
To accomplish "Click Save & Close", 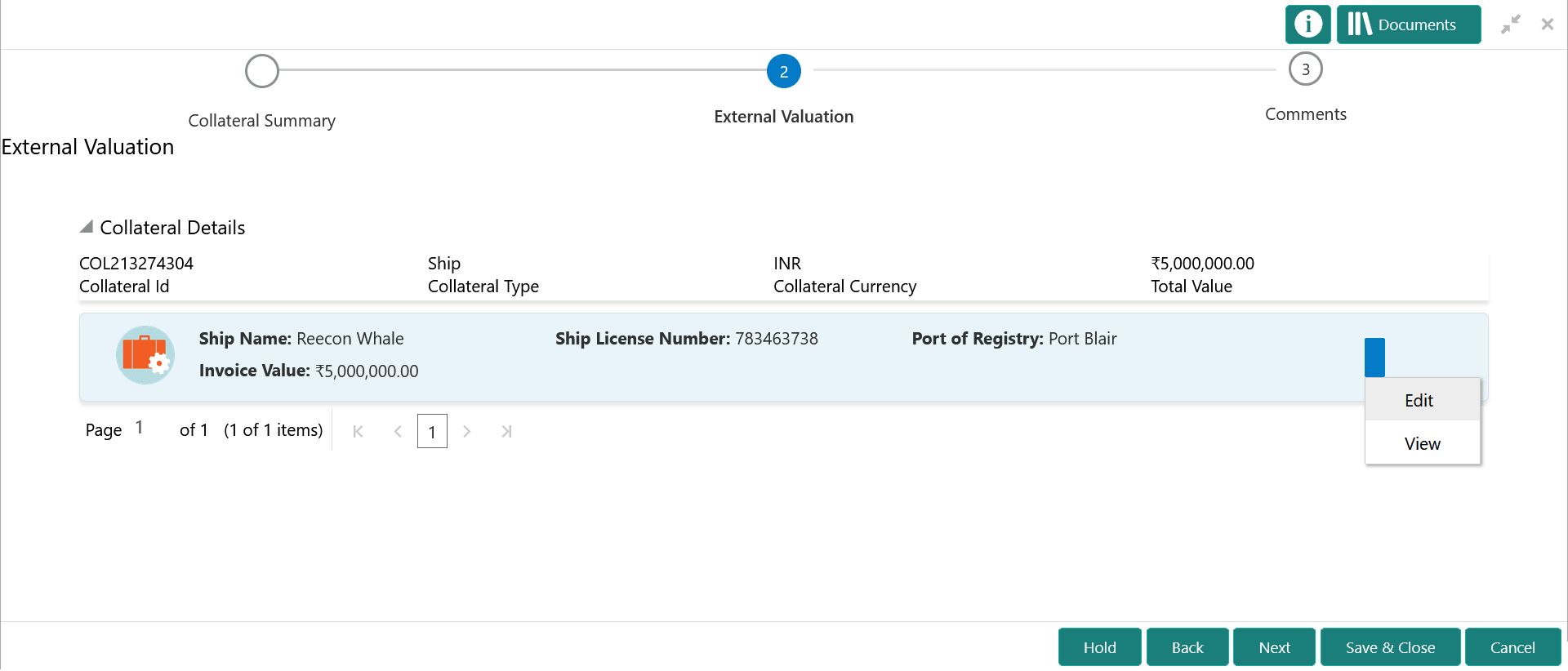I will 1390,647.
